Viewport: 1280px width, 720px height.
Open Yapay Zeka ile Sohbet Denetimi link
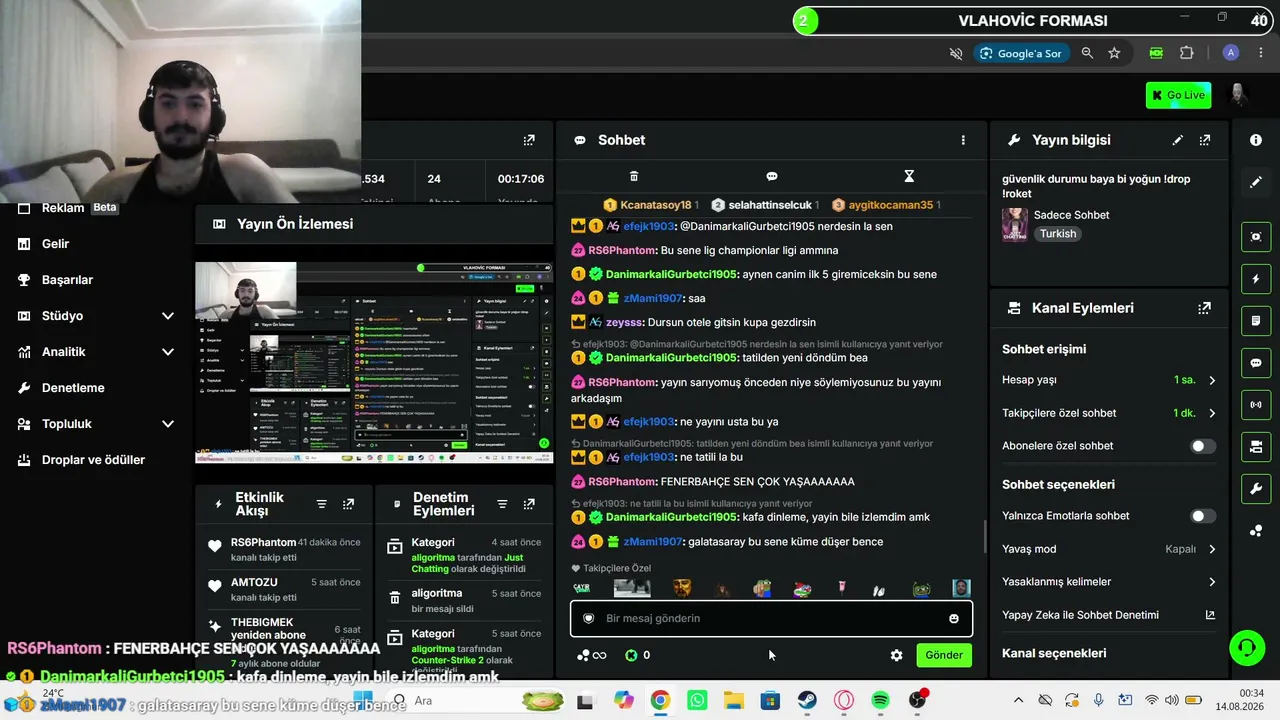tap(1109, 615)
